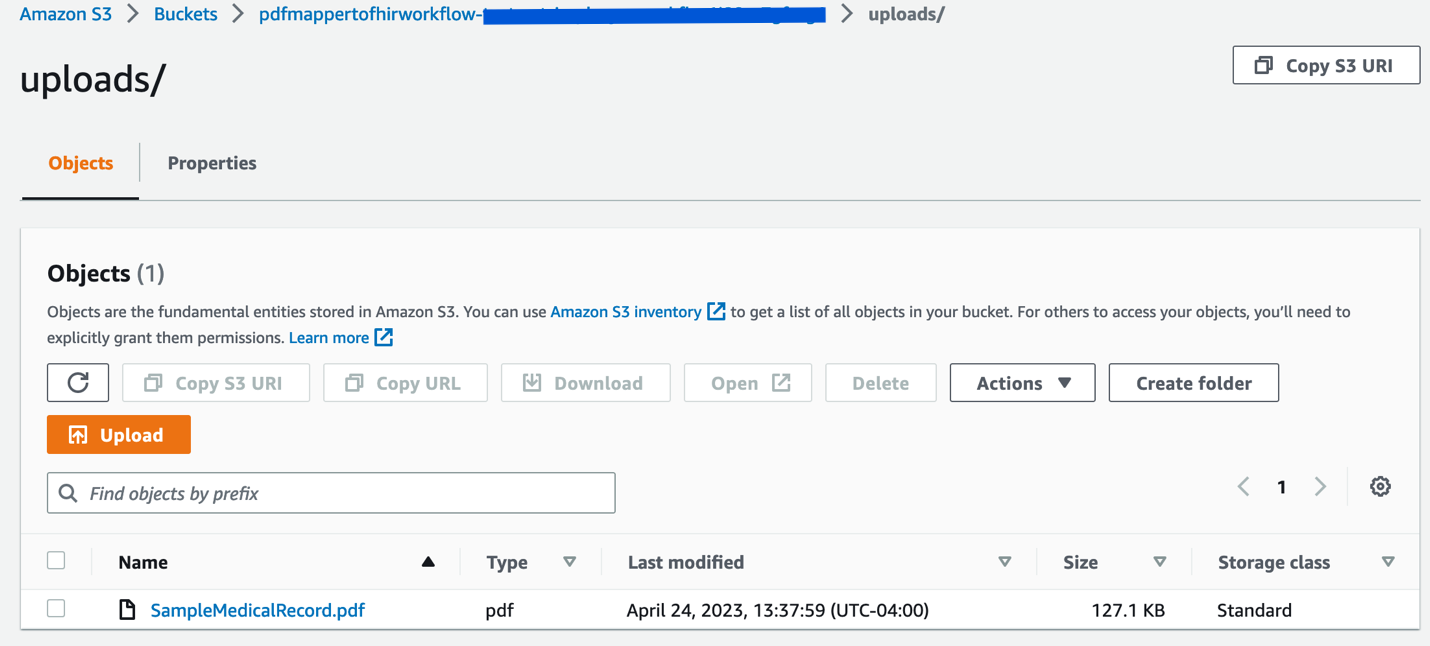The width and height of the screenshot is (1430, 646).
Task: Sort by Storage class column arrow
Action: 1388,562
